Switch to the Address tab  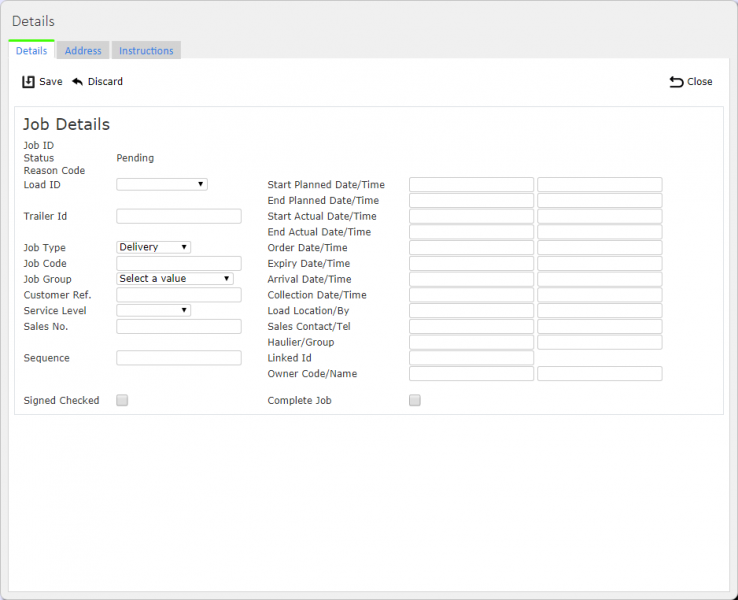[83, 51]
